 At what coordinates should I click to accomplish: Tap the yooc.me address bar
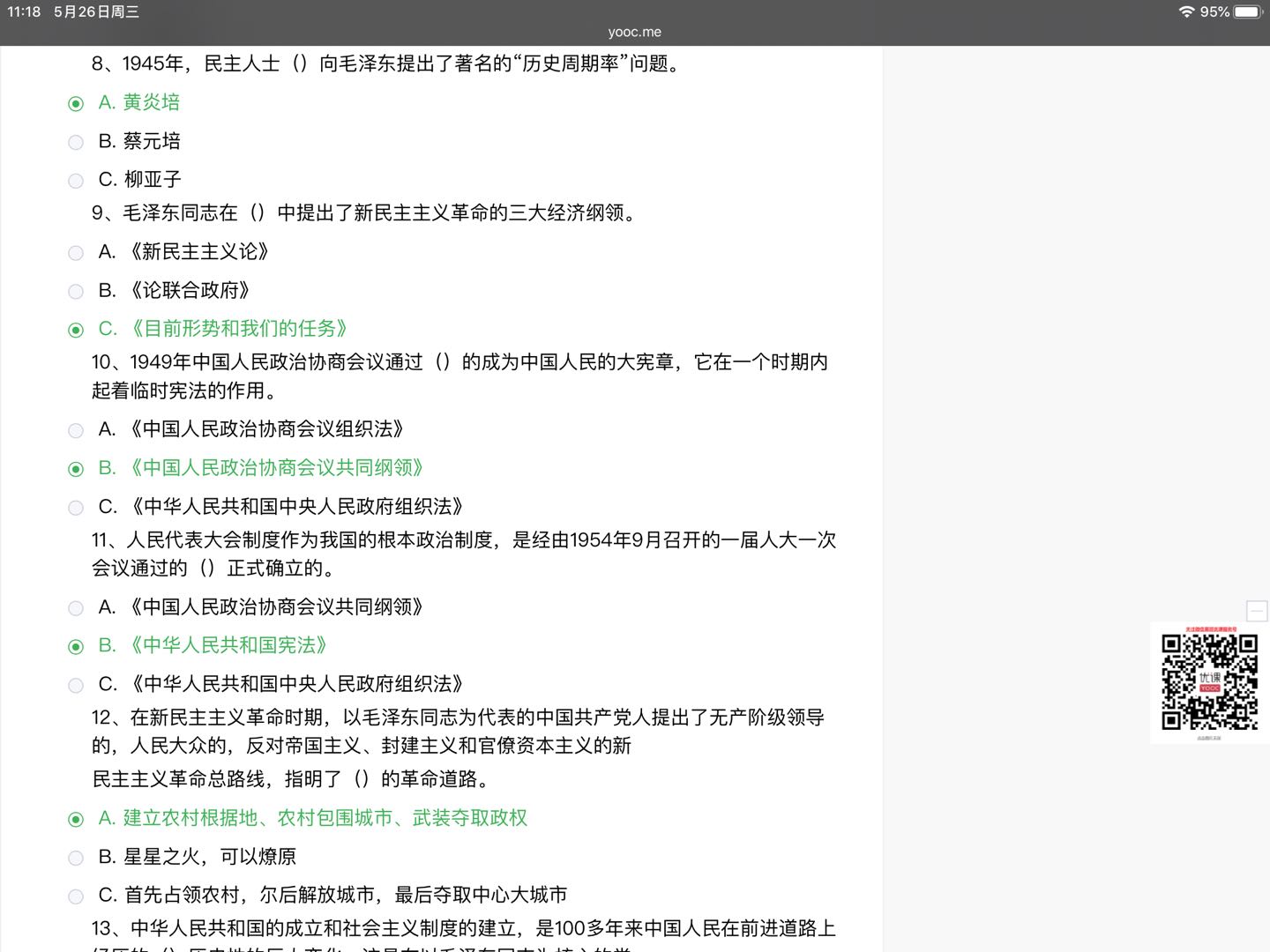[x=634, y=32]
